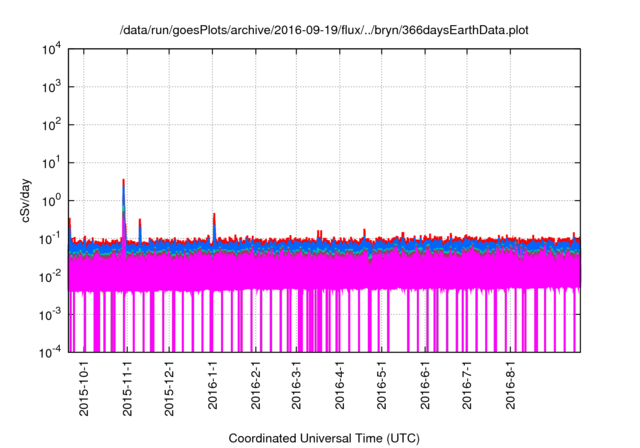
Task: Click the red spike at 2016-1-1
Action: point(214,216)
